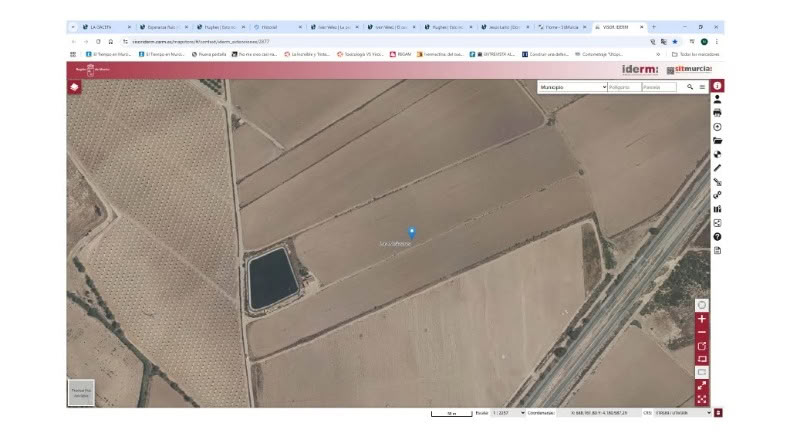The width and height of the screenshot is (790, 440).
Task: Click the diagonal expand arrows icon
Action: pos(702,386)
